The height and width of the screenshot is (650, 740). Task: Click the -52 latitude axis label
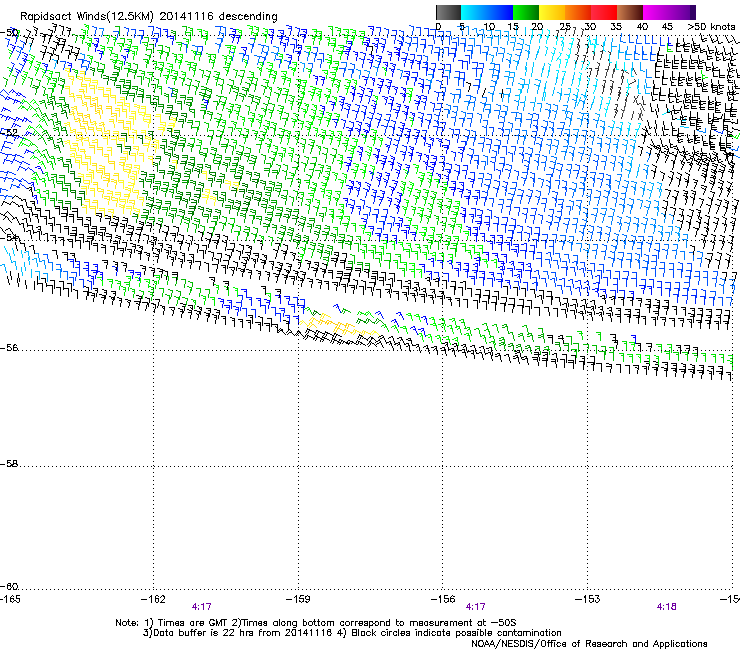point(9,133)
